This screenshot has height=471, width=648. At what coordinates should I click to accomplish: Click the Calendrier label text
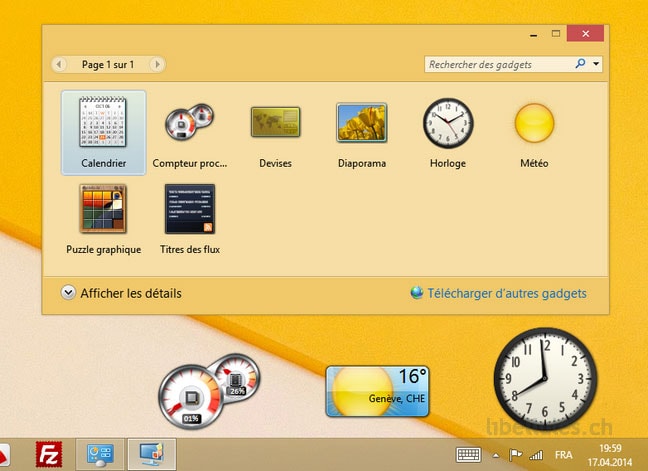[x=104, y=163]
